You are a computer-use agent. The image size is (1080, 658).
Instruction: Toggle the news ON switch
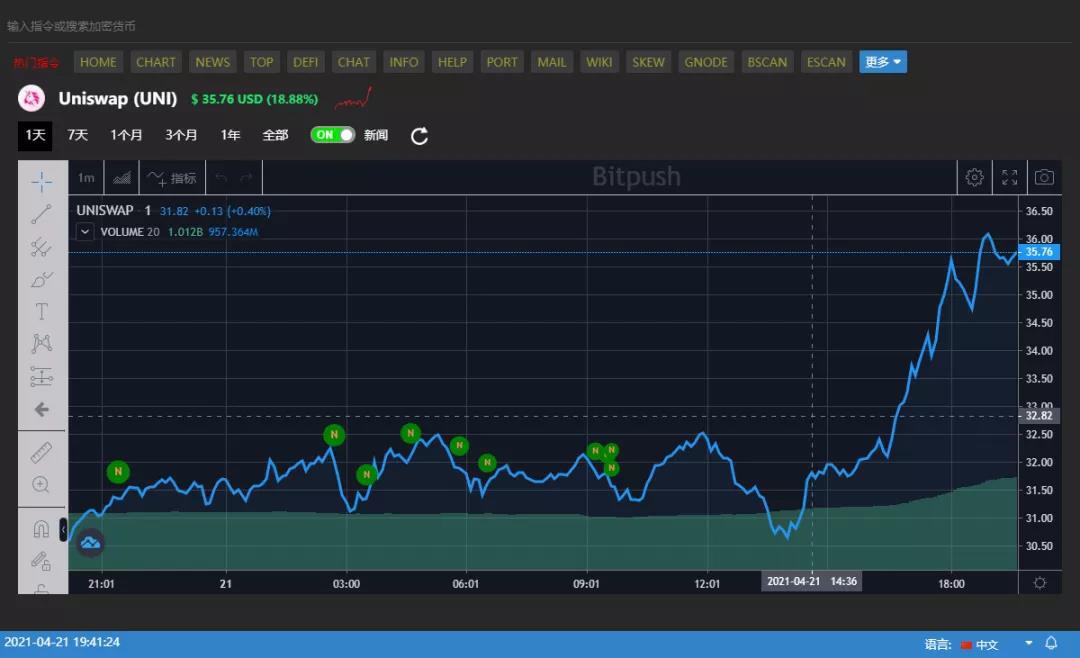pyautogui.click(x=333, y=135)
